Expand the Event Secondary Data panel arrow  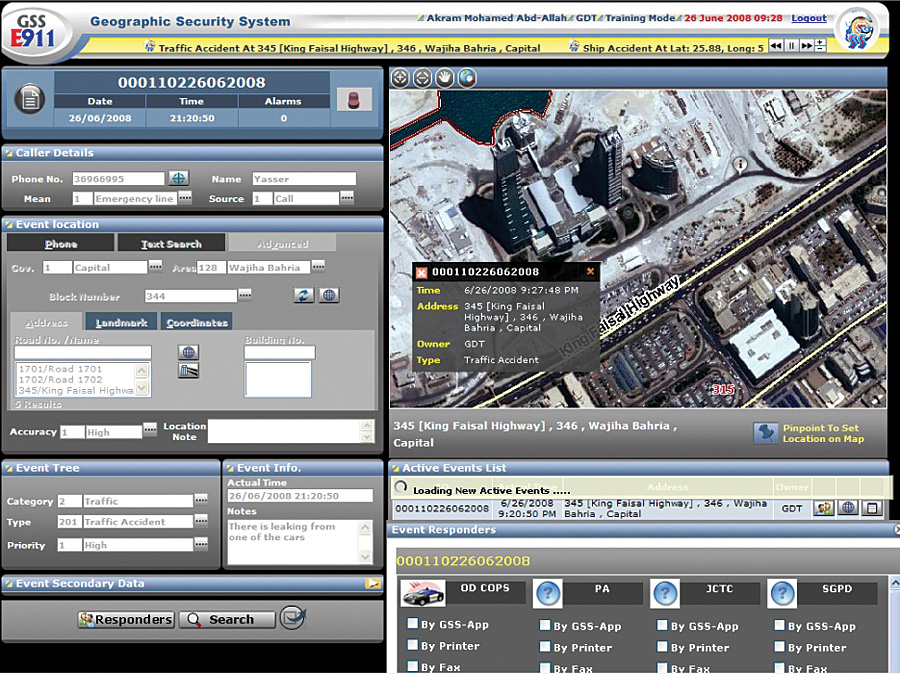[373, 583]
